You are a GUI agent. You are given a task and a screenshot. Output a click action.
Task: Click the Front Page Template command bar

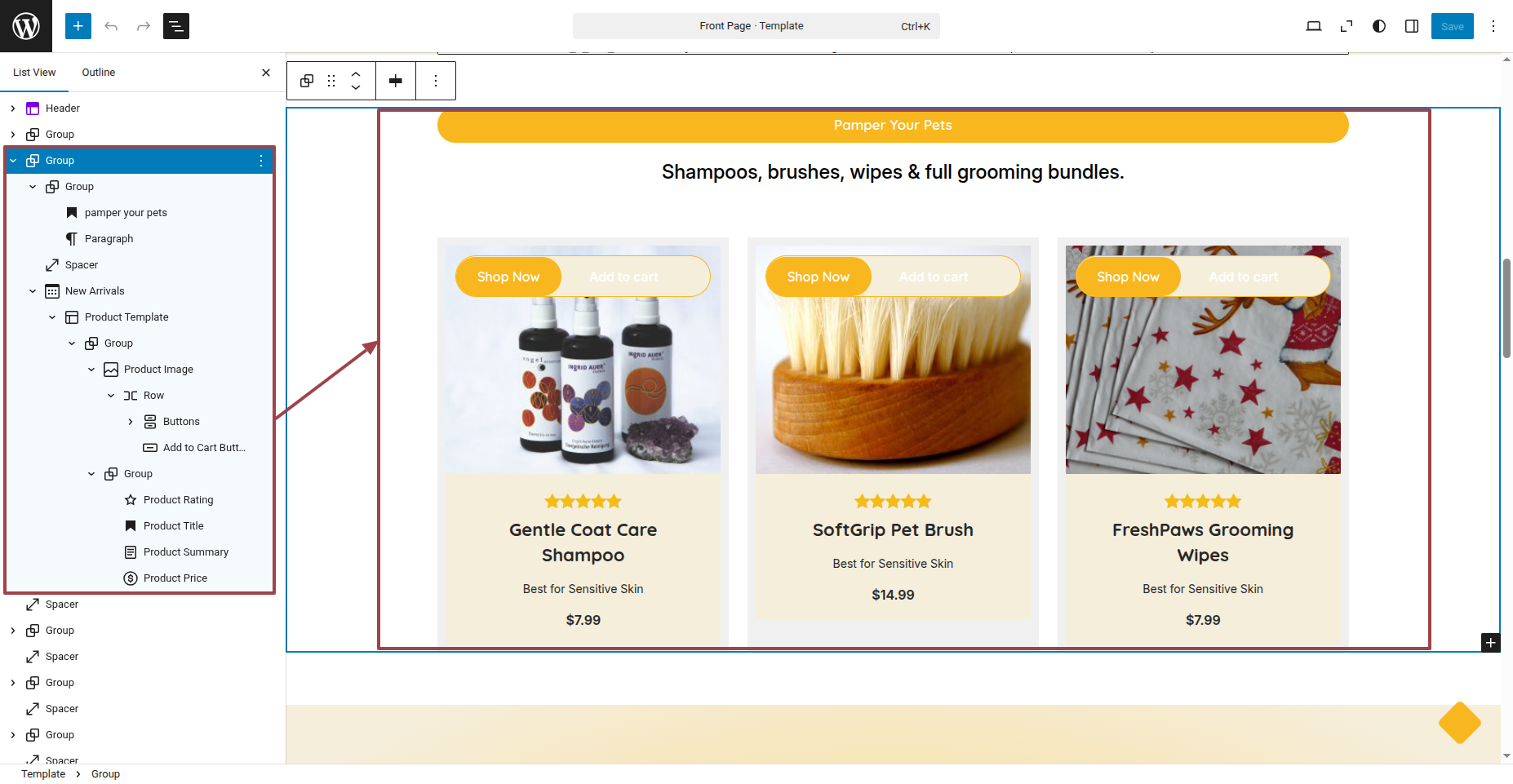(756, 26)
